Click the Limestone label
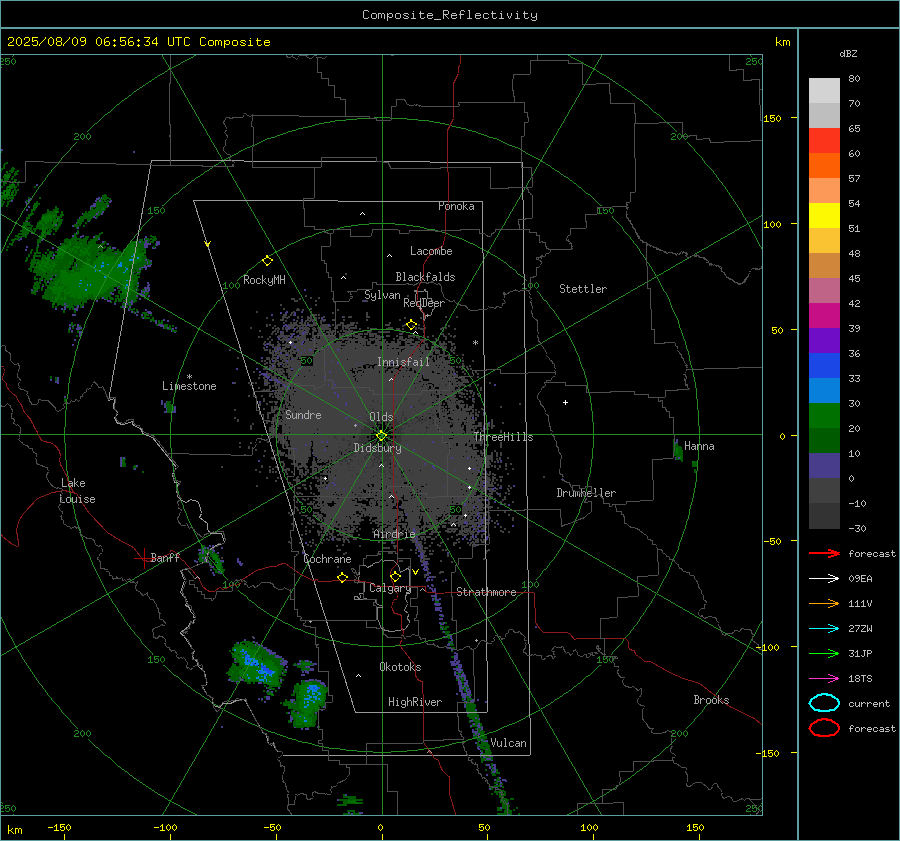The height and width of the screenshot is (841, 900). tap(189, 386)
